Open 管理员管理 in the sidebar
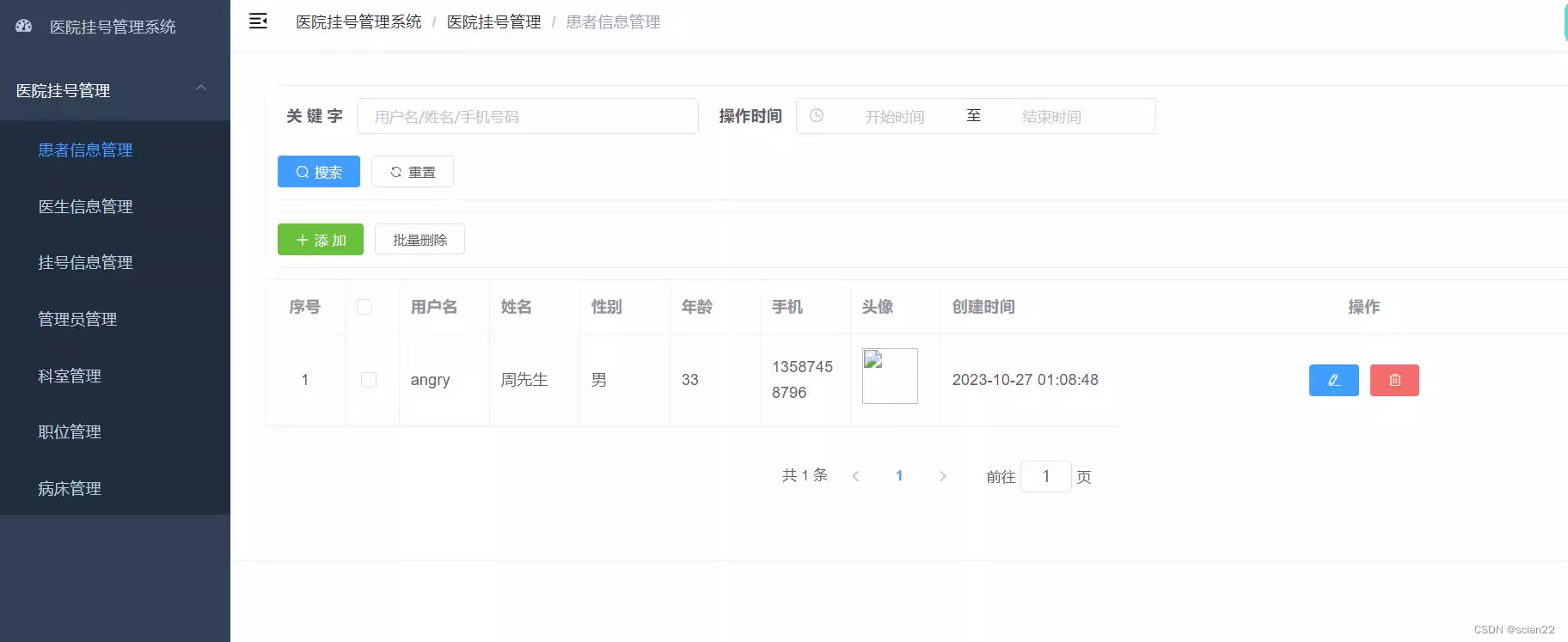 [x=77, y=319]
